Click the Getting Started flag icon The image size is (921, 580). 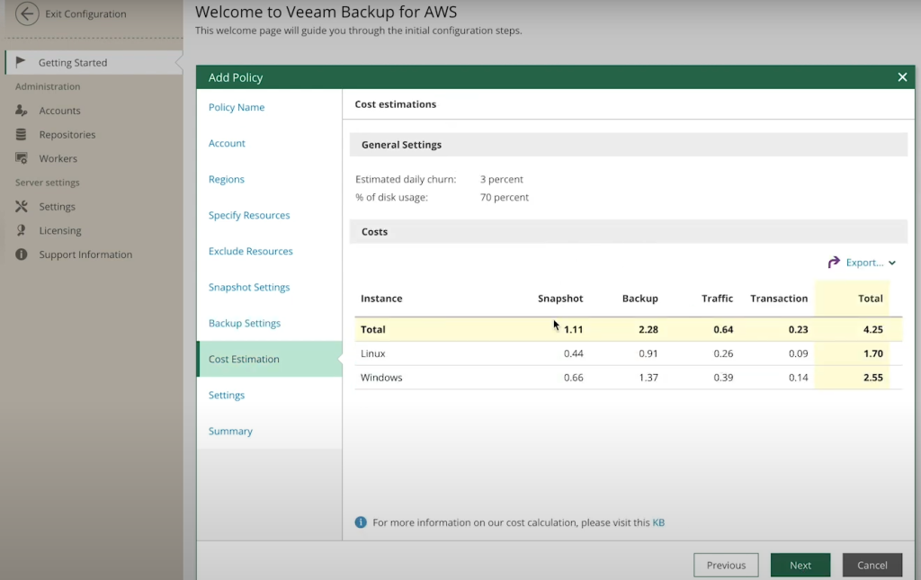click(x=21, y=62)
